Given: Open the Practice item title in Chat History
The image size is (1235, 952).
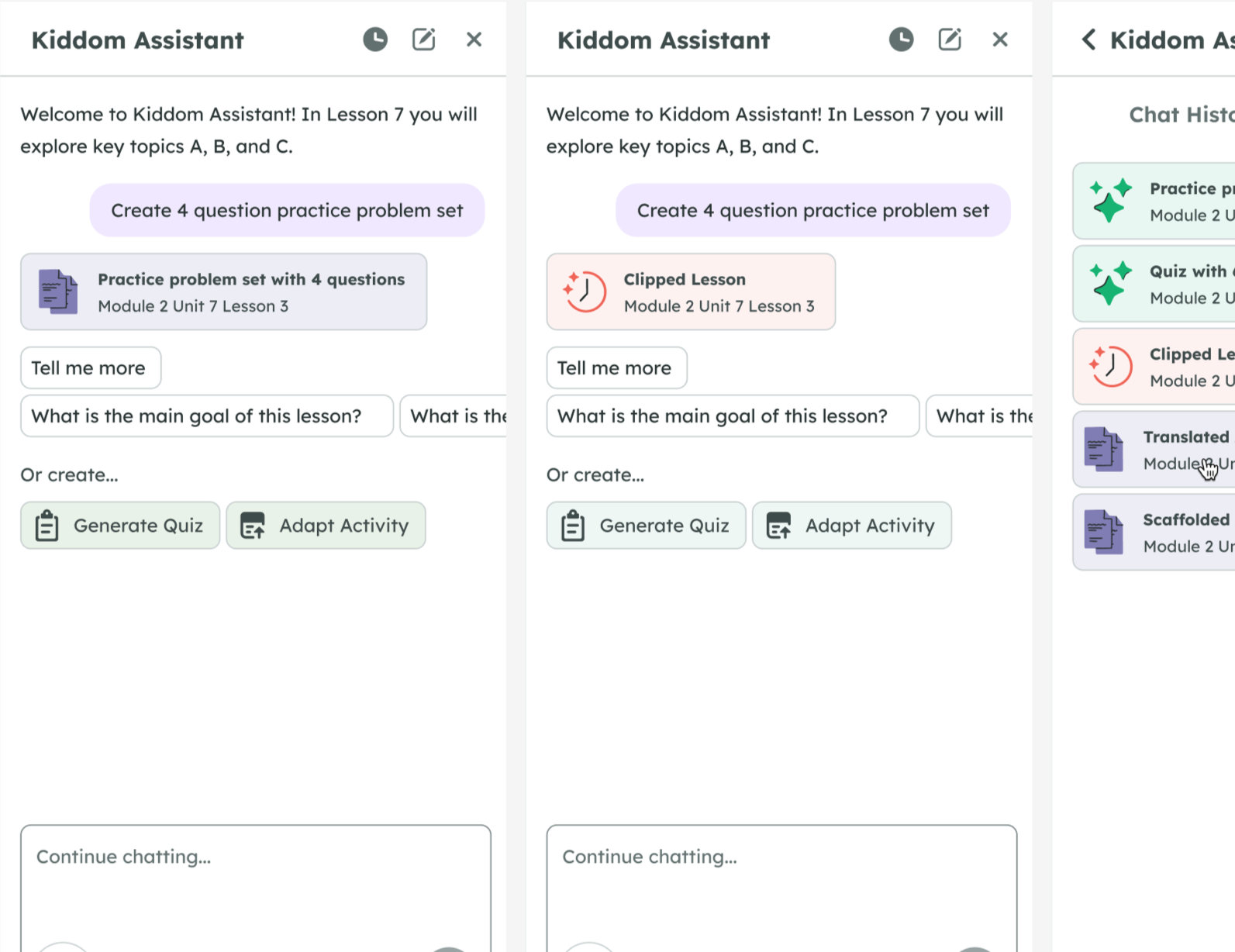Looking at the screenshot, I should coord(1192,188).
